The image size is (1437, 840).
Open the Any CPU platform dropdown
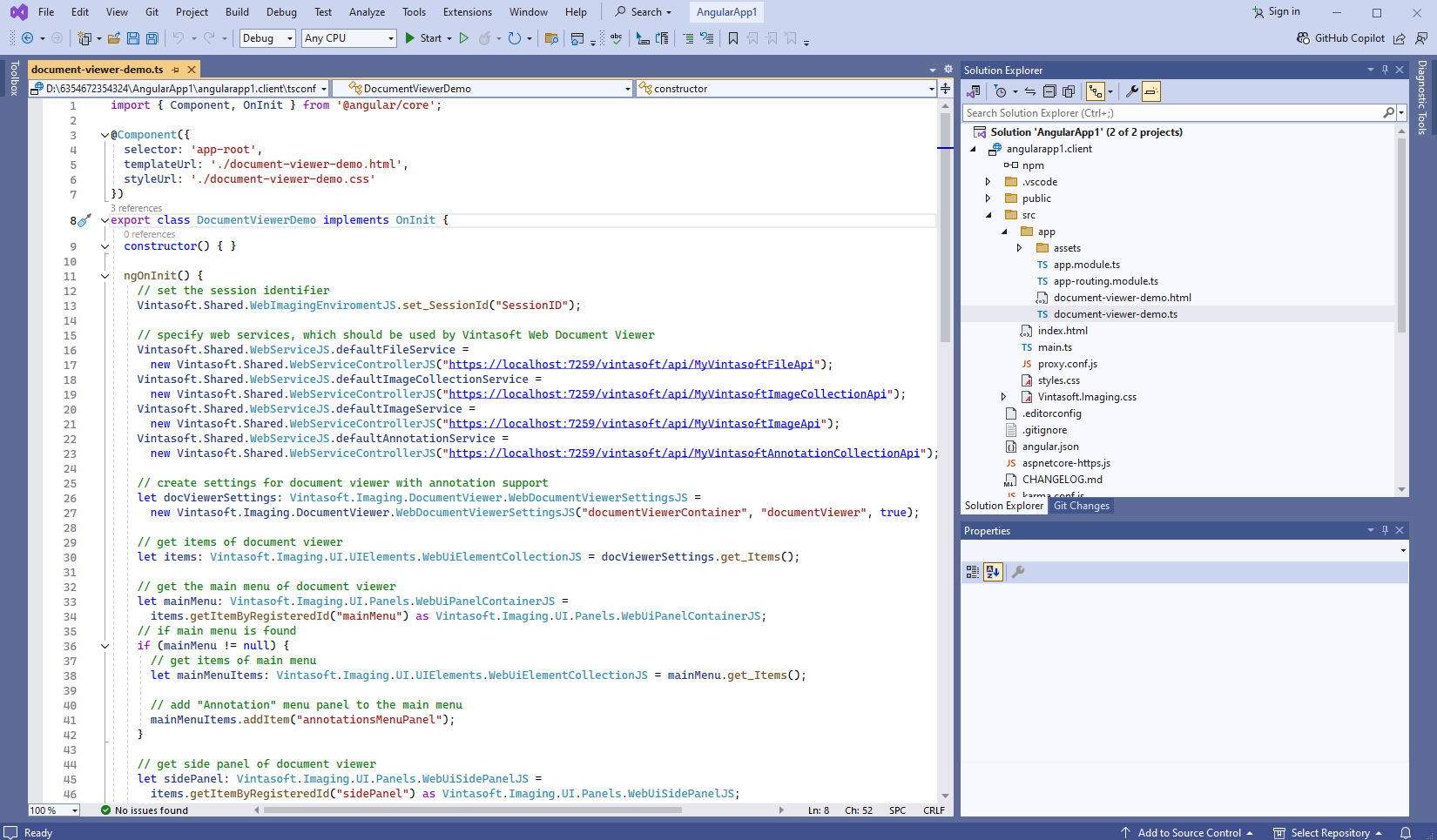[x=349, y=38]
